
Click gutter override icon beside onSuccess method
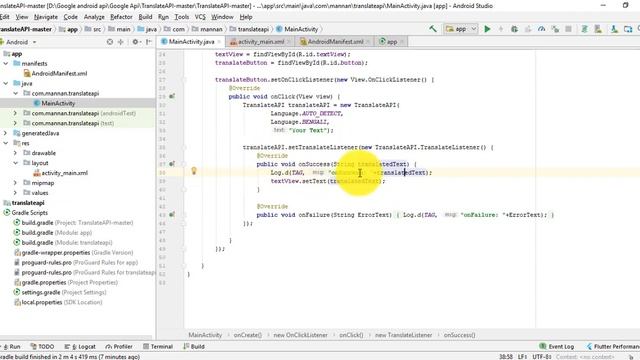[172, 164]
